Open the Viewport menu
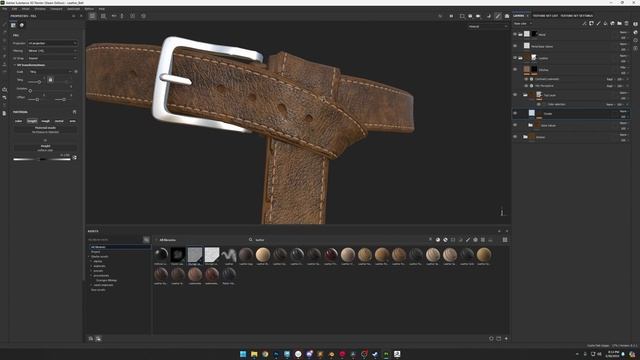 coord(56,9)
